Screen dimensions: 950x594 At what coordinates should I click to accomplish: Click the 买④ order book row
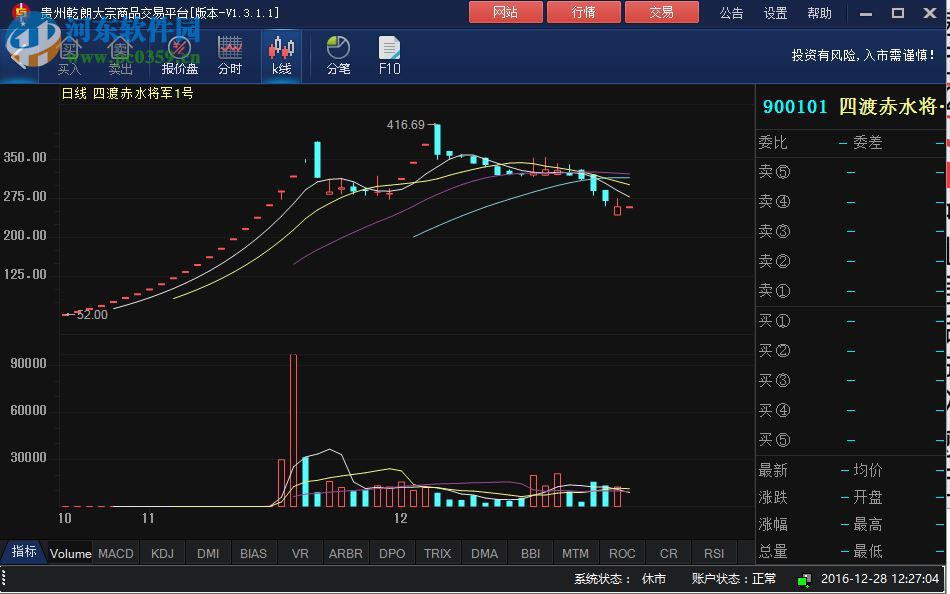click(x=851, y=410)
